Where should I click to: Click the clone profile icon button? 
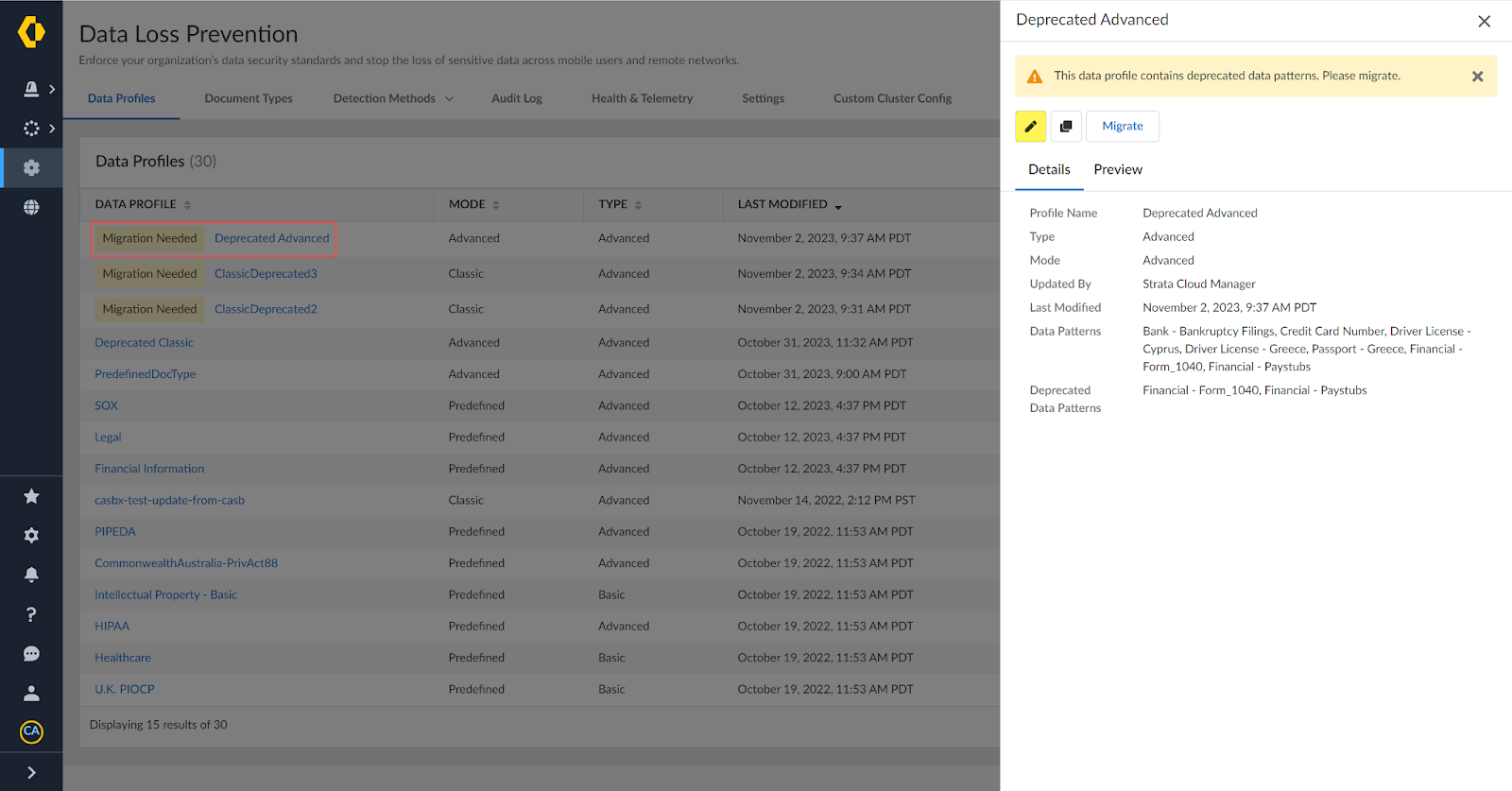click(x=1066, y=127)
